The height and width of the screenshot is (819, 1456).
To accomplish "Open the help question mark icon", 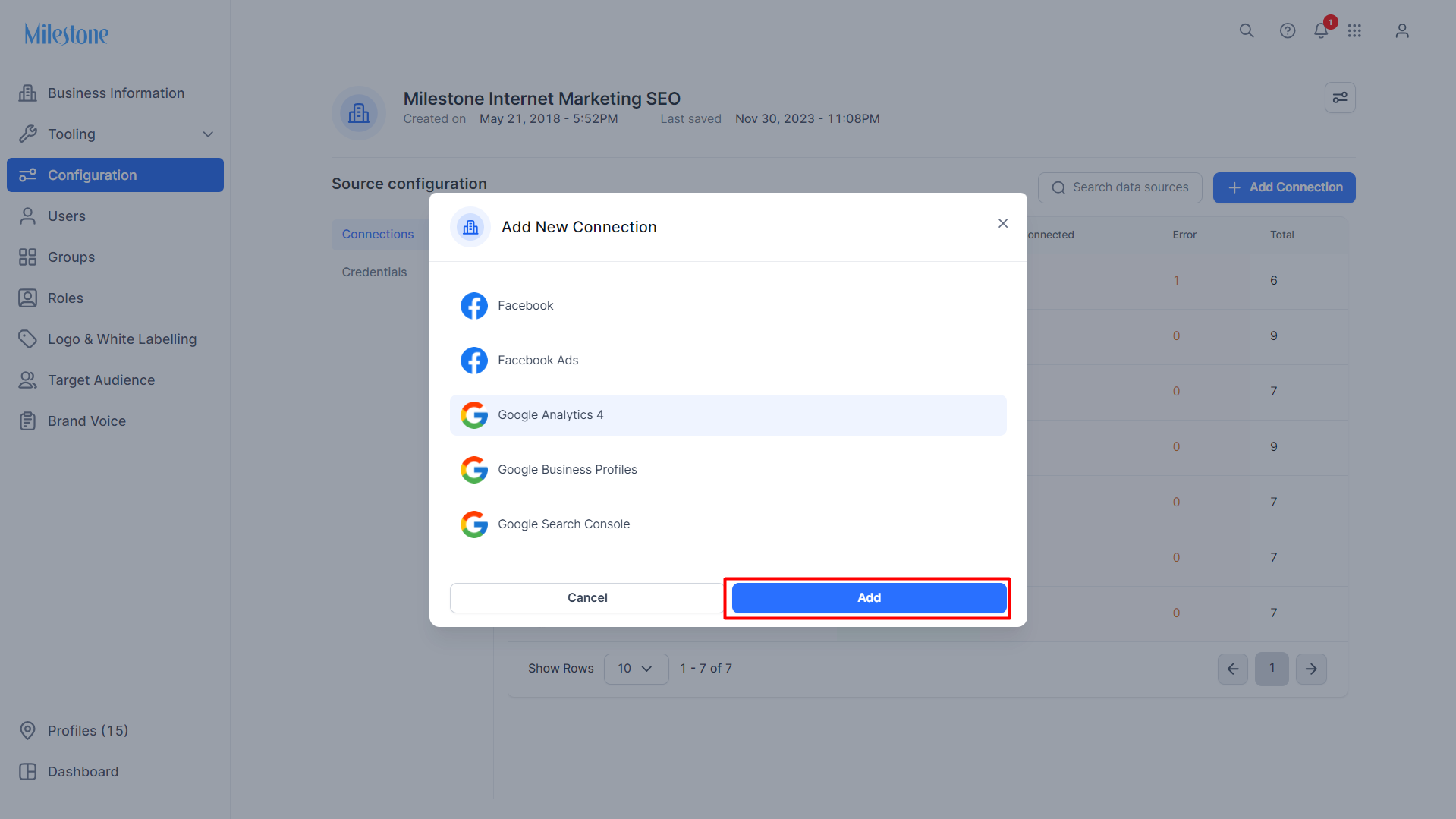I will (x=1288, y=31).
